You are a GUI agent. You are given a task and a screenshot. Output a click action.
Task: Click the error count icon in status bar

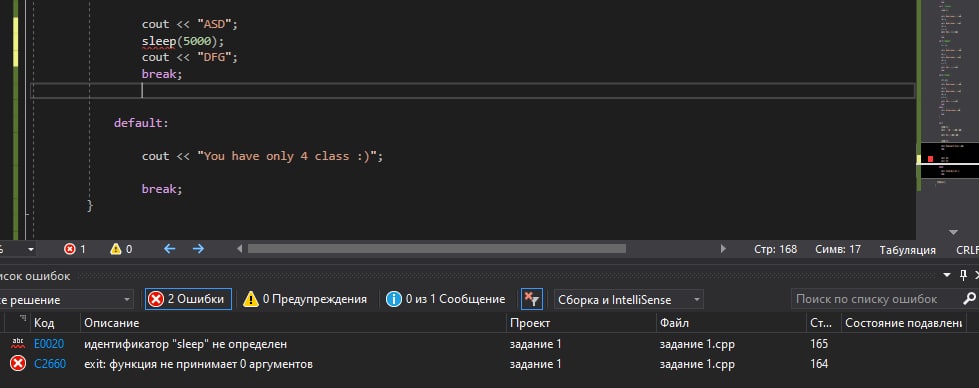pyautogui.click(x=70, y=249)
